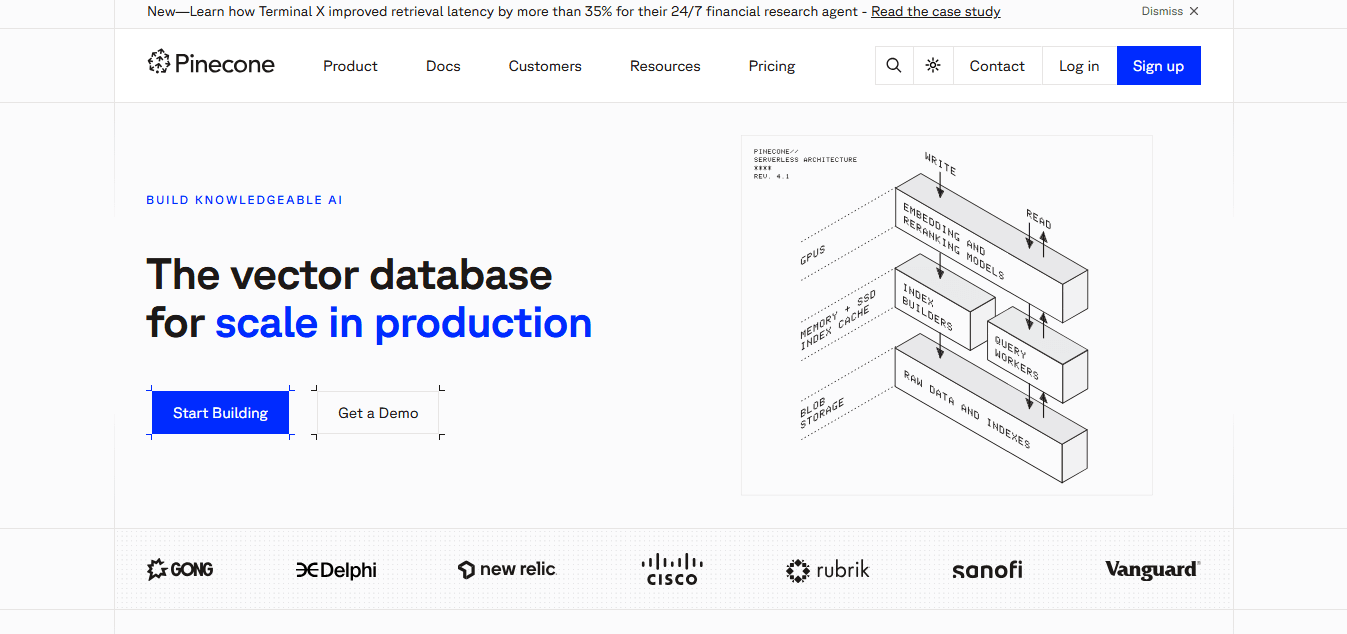Click the Start Building button

220,413
